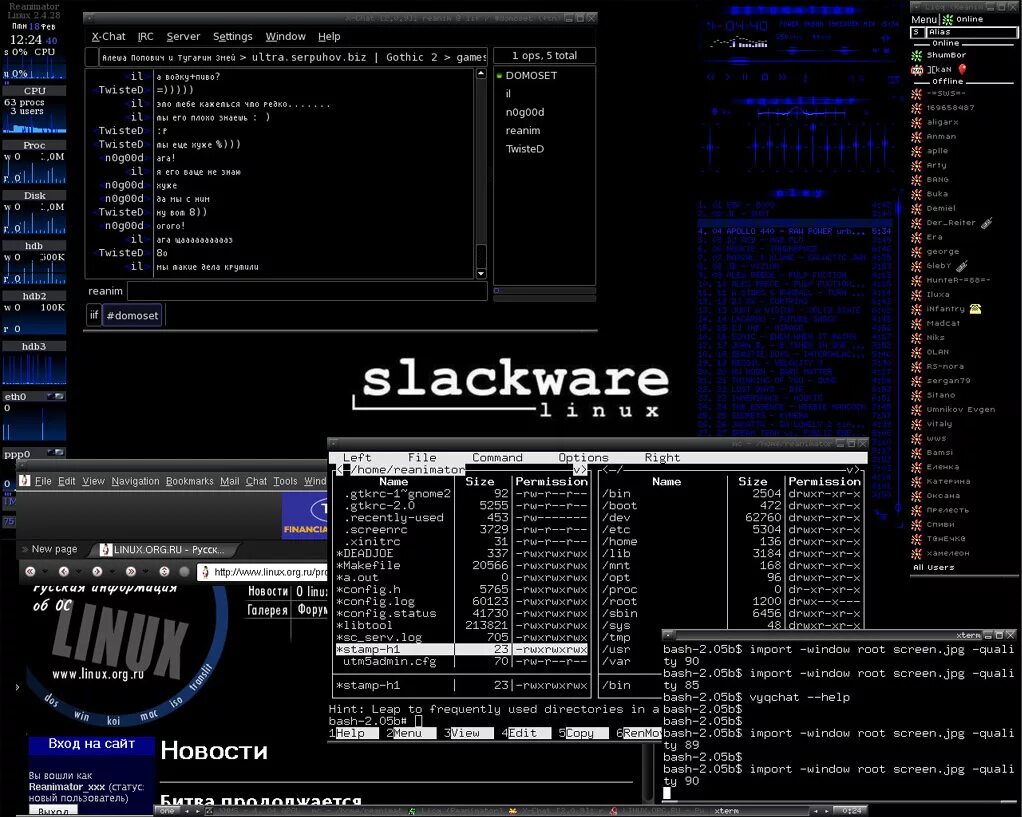Image resolution: width=1022 pixels, height=817 pixels.
Task: Click the grey stop button in Opera toolbar
Action: click(184, 571)
